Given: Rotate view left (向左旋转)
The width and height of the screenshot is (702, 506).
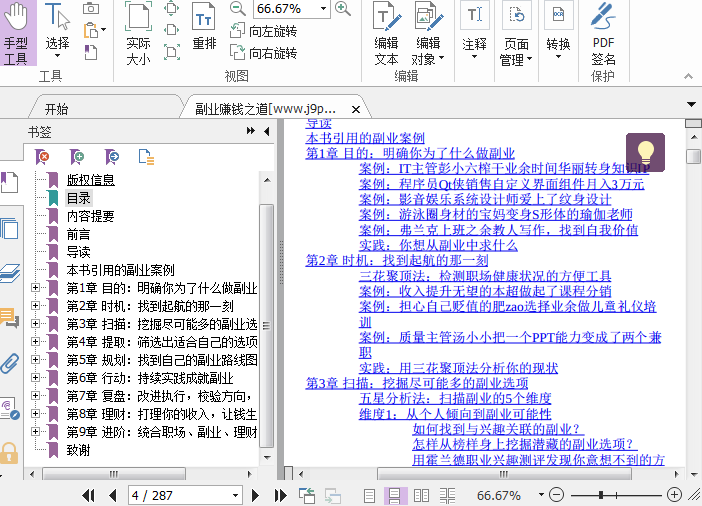Looking at the screenshot, I should pos(264,31).
